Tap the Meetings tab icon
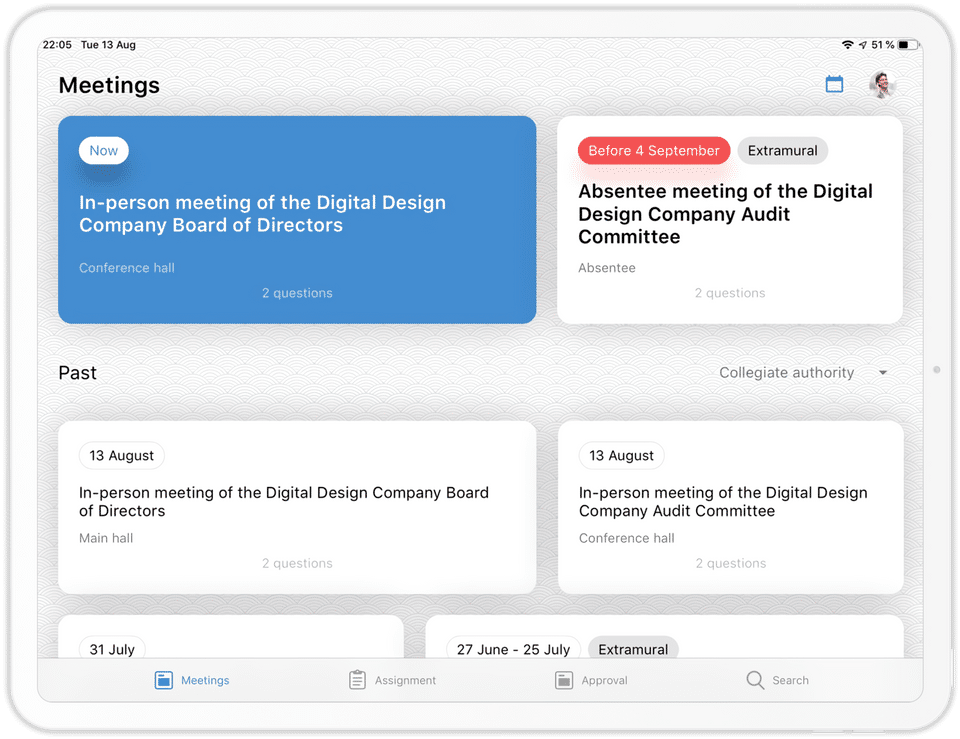This screenshot has height=739, width=960. pos(163,680)
